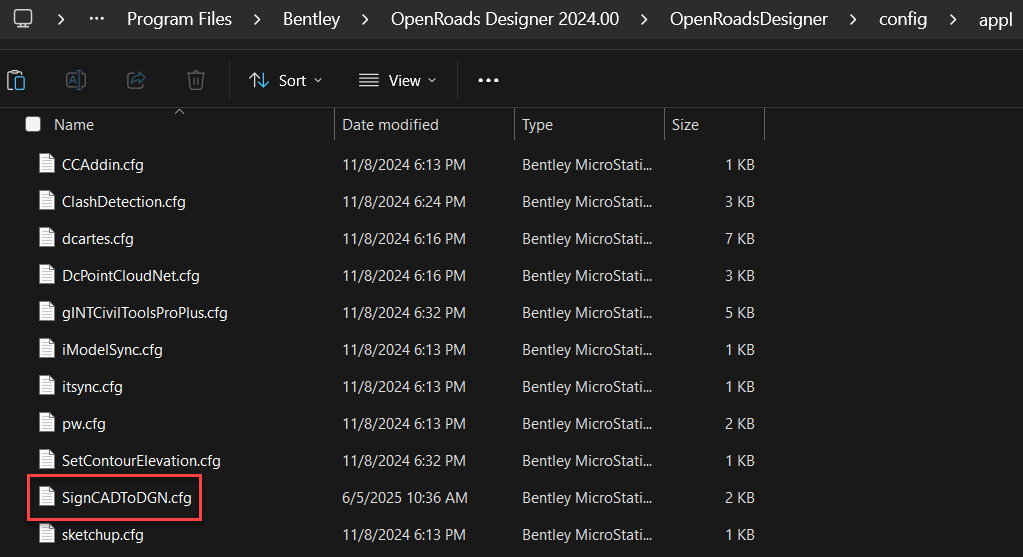The height and width of the screenshot is (557, 1023).
Task: Sort by Date modified column header
Action: [390, 125]
